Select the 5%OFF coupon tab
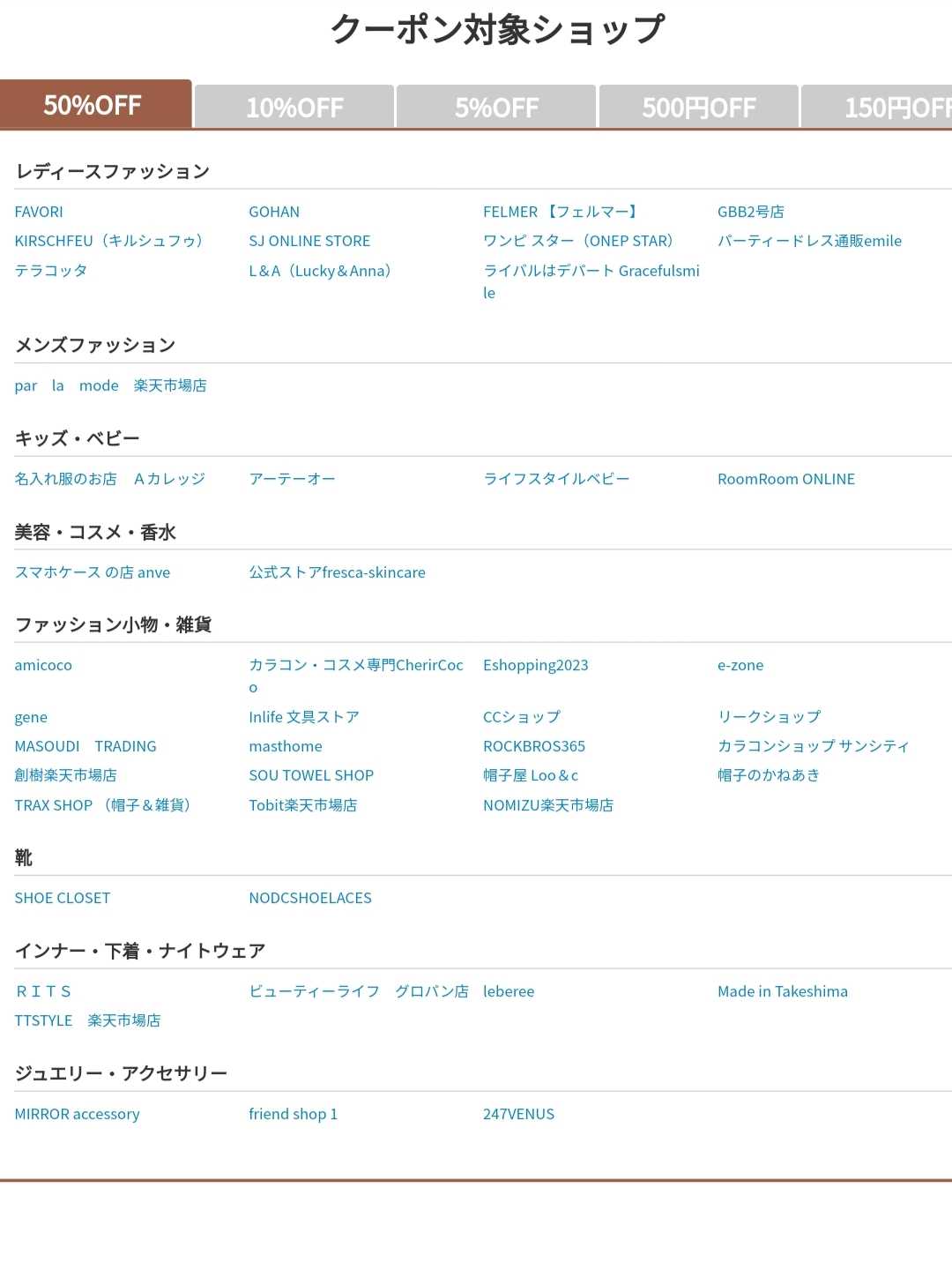This screenshot has width=952, height=1270. click(496, 107)
